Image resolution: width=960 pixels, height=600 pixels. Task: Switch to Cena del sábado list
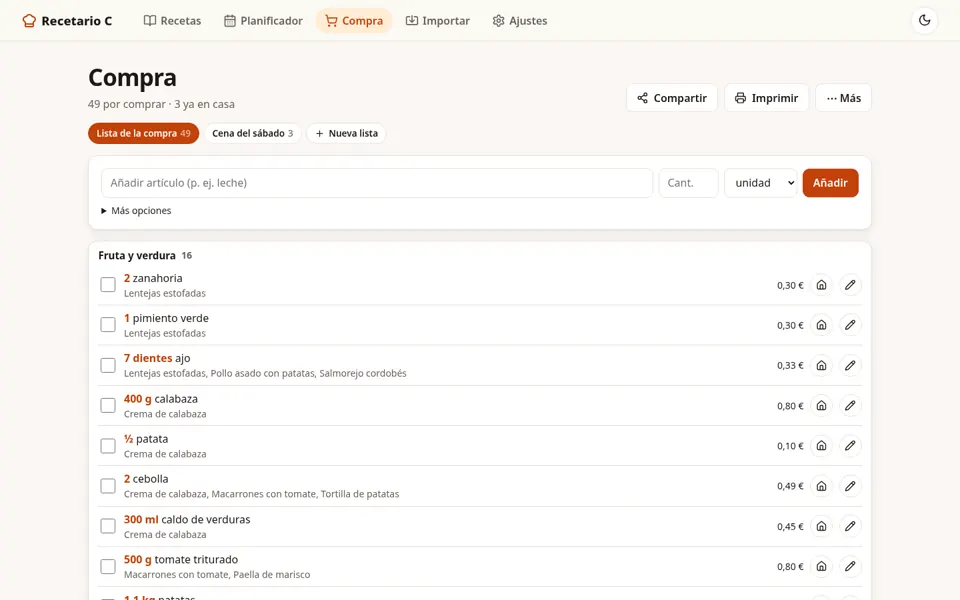click(x=252, y=133)
